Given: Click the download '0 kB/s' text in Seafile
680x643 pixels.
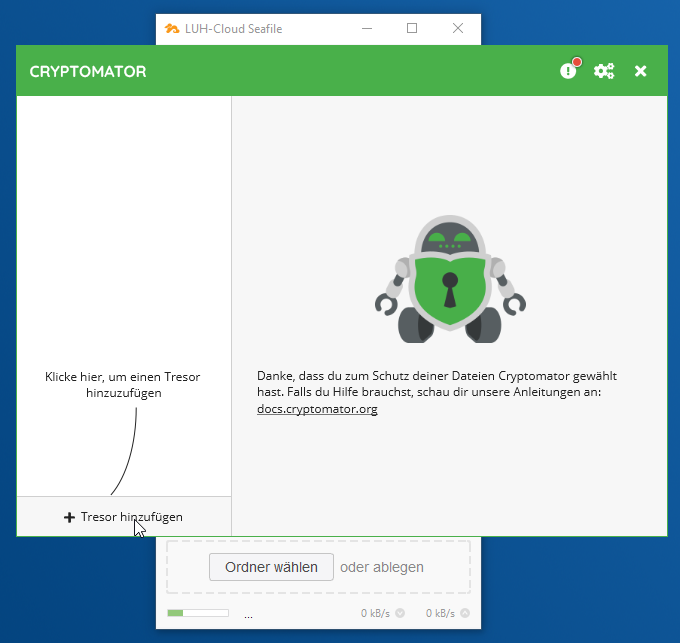Looking at the screenshot, I should click(x=375, y=613).
